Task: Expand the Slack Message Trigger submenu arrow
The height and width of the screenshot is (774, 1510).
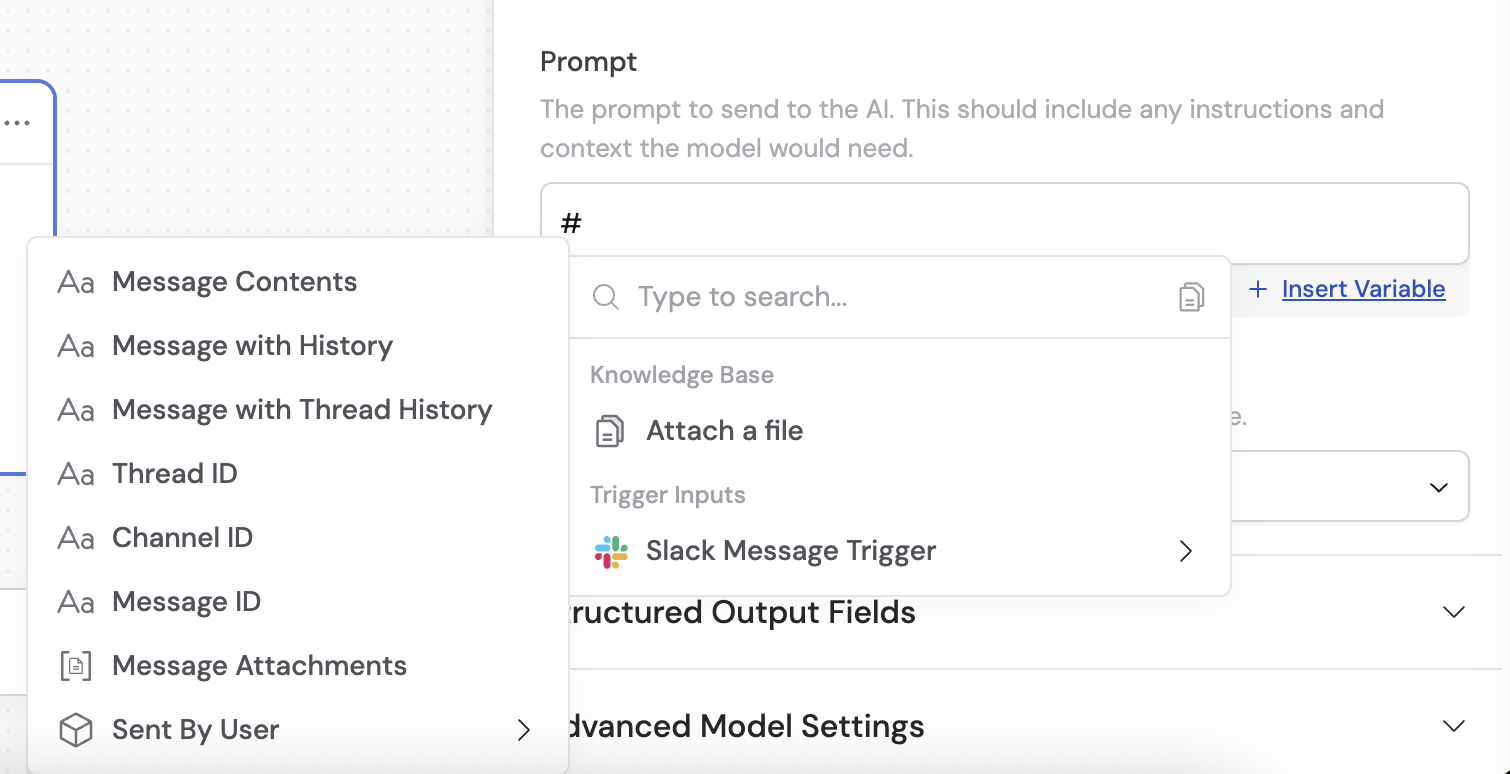Action: [x=1185, y=551]
